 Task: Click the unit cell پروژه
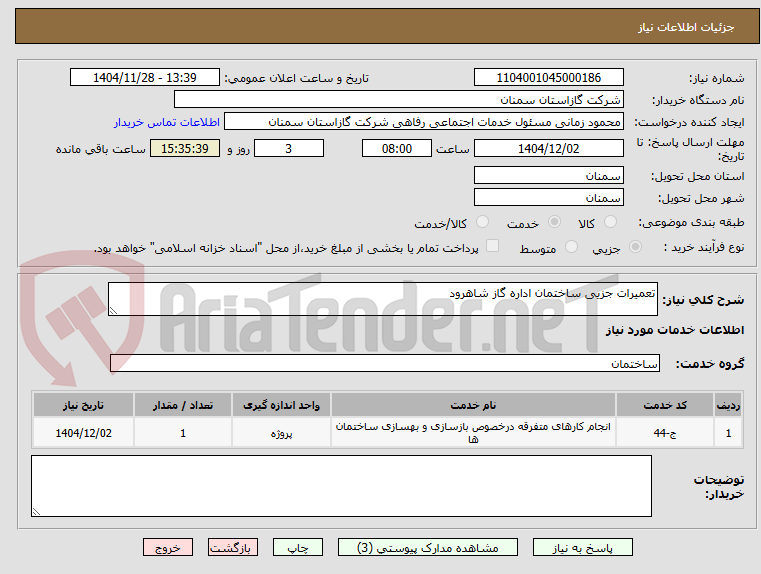(x=281, y=433)
